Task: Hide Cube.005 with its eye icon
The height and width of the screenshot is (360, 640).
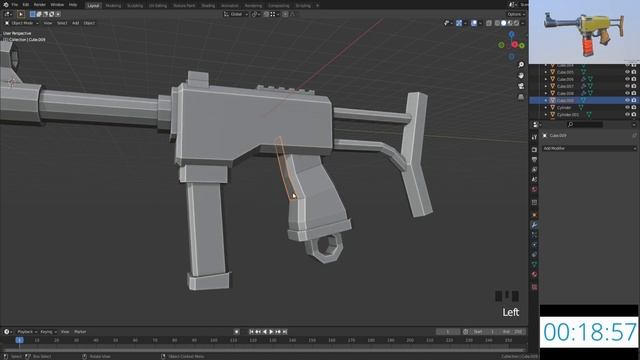Action: tap(627, 72)
